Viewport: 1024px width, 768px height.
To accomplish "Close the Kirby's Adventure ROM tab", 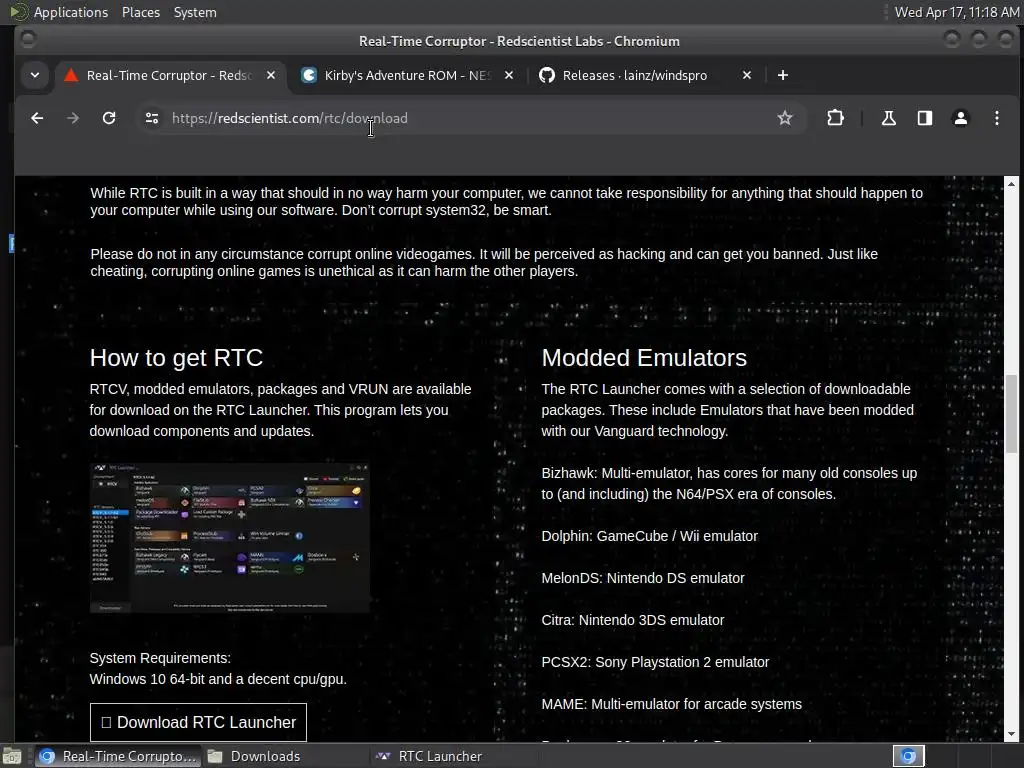I will pos(509,76).
